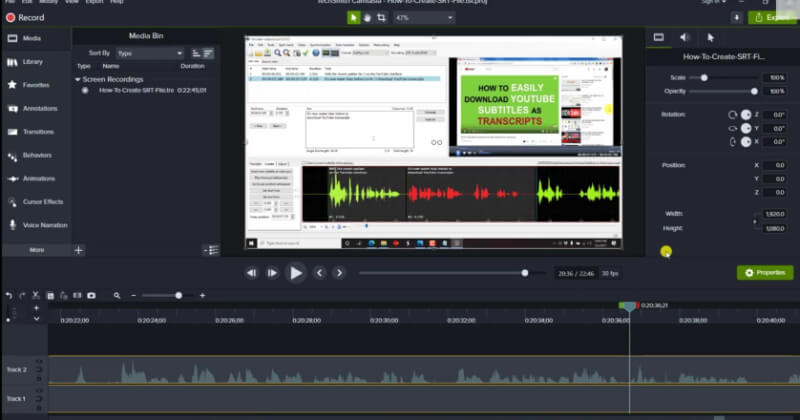Open the Cursor Effects tab
This screenshot has width=800, height=420.
coord(36,202)
